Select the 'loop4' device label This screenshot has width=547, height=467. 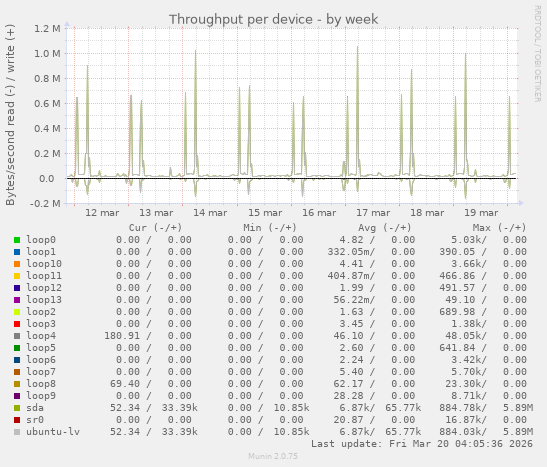click(41, 336)
